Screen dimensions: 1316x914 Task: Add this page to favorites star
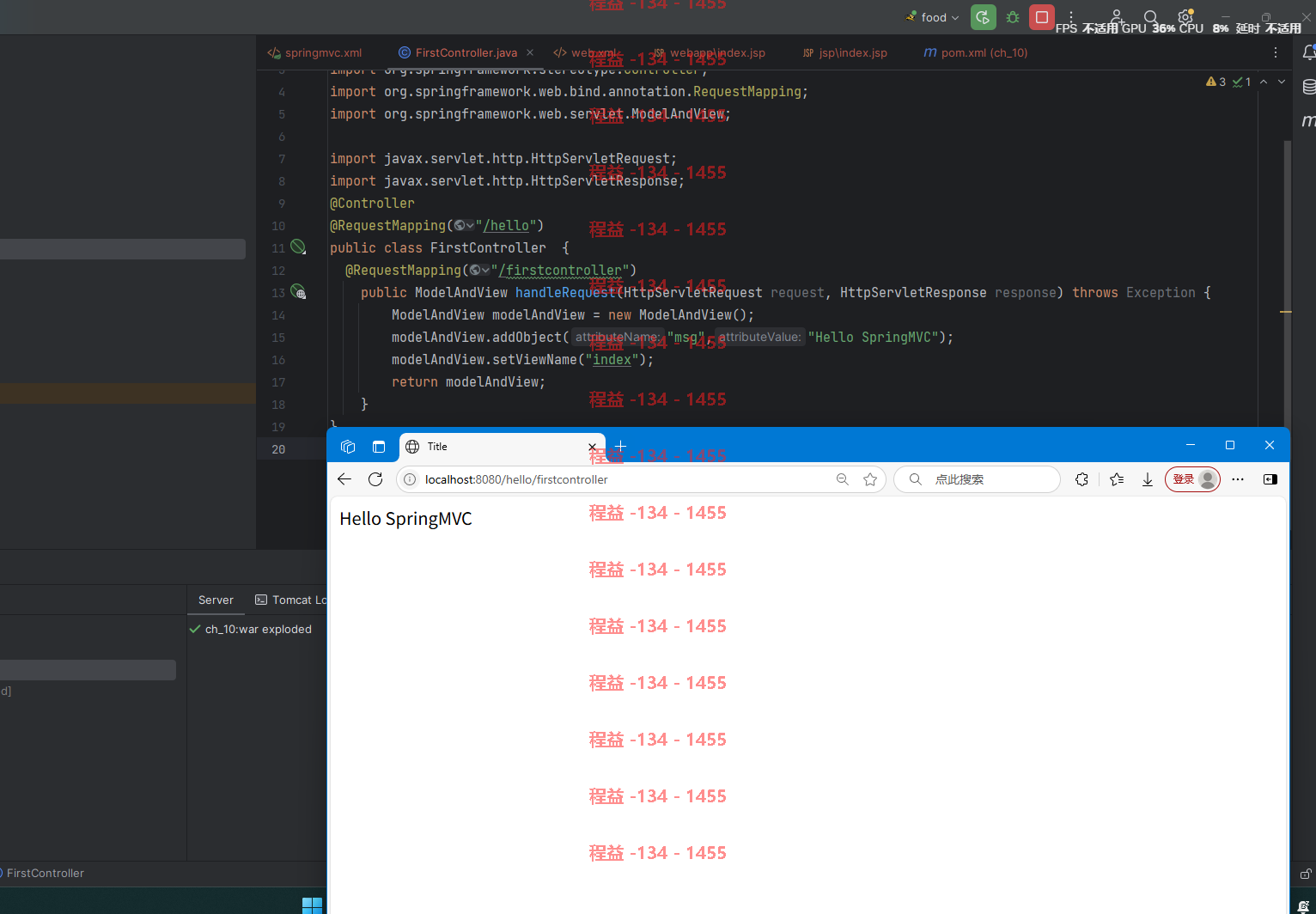(x=870, y=479)
